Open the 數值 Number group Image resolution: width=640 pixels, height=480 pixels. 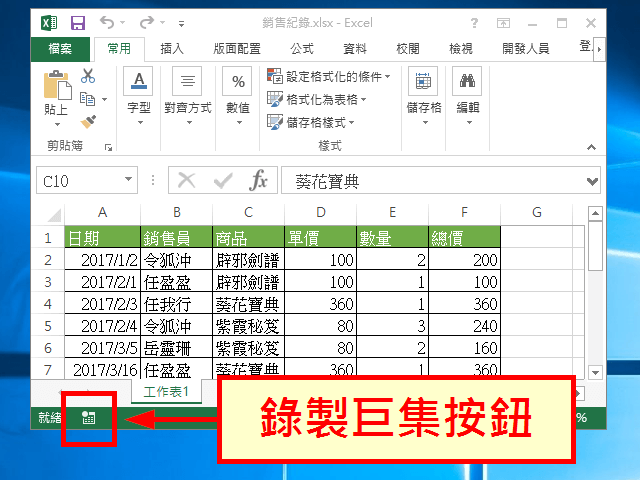coord(238,96)
